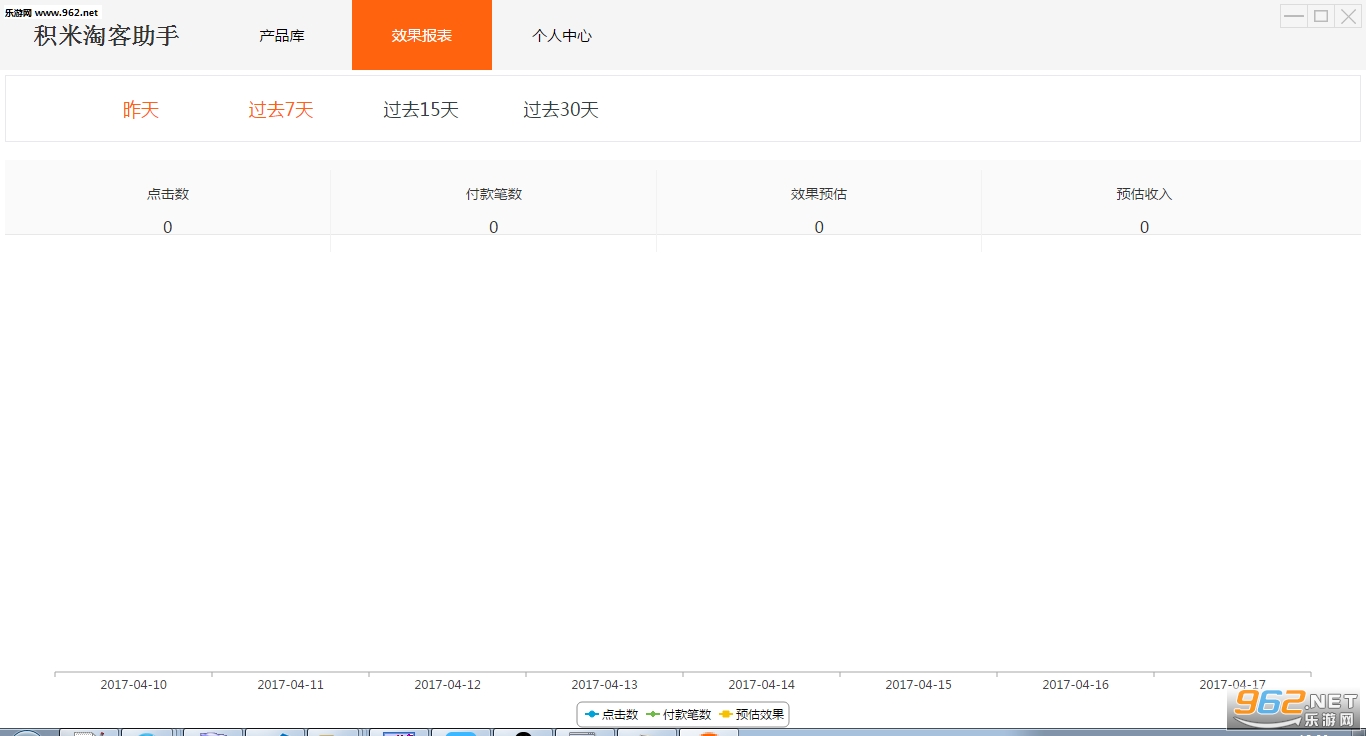Click the 付款笔数 statistic label
This screenshot has width=1366, height=736.
[x=494, y=194]
